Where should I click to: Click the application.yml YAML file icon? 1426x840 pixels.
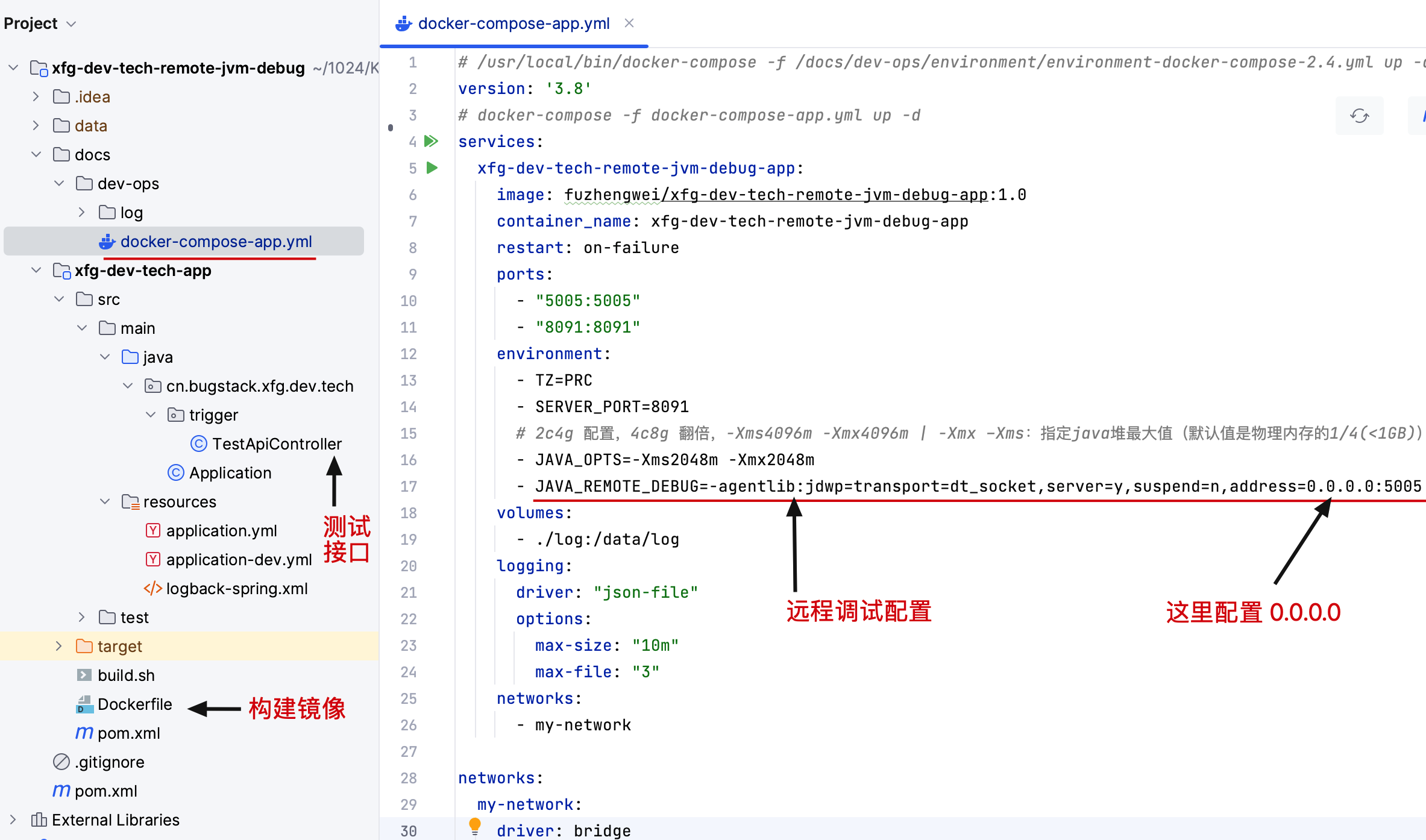[x=153, y=530]
